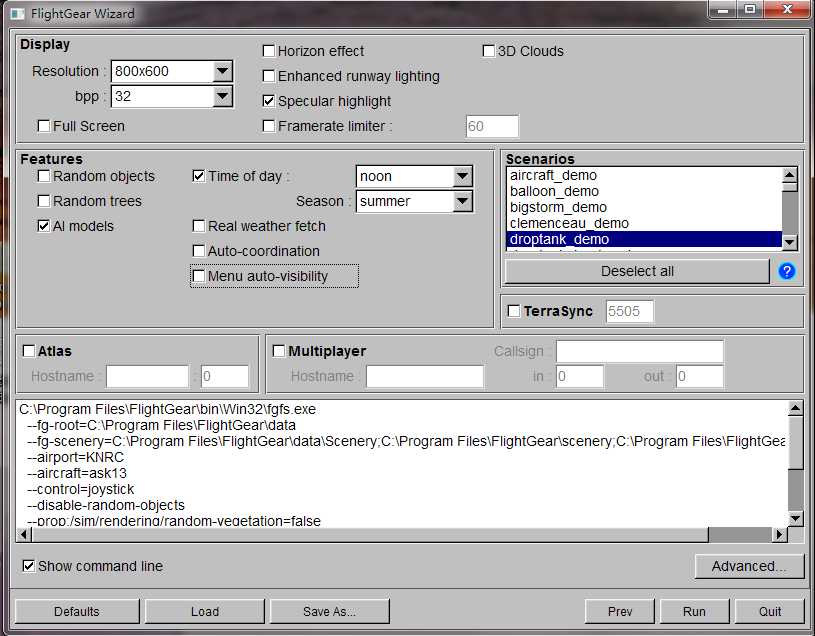The height and width of the screenshot is (636, 815).
Task: Open Time of day noon dropdown
Action: tap(462, 176)
